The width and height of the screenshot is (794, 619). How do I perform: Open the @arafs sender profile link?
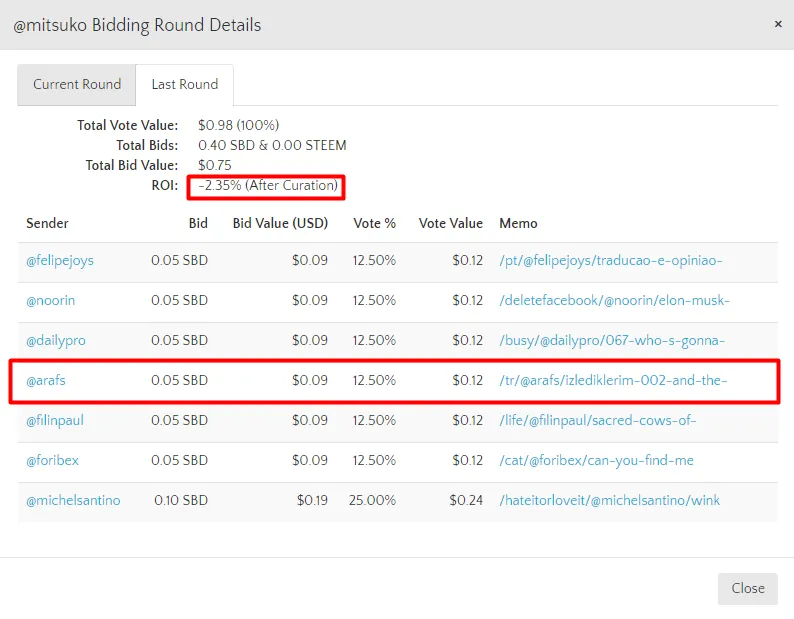tap(46, 380)
